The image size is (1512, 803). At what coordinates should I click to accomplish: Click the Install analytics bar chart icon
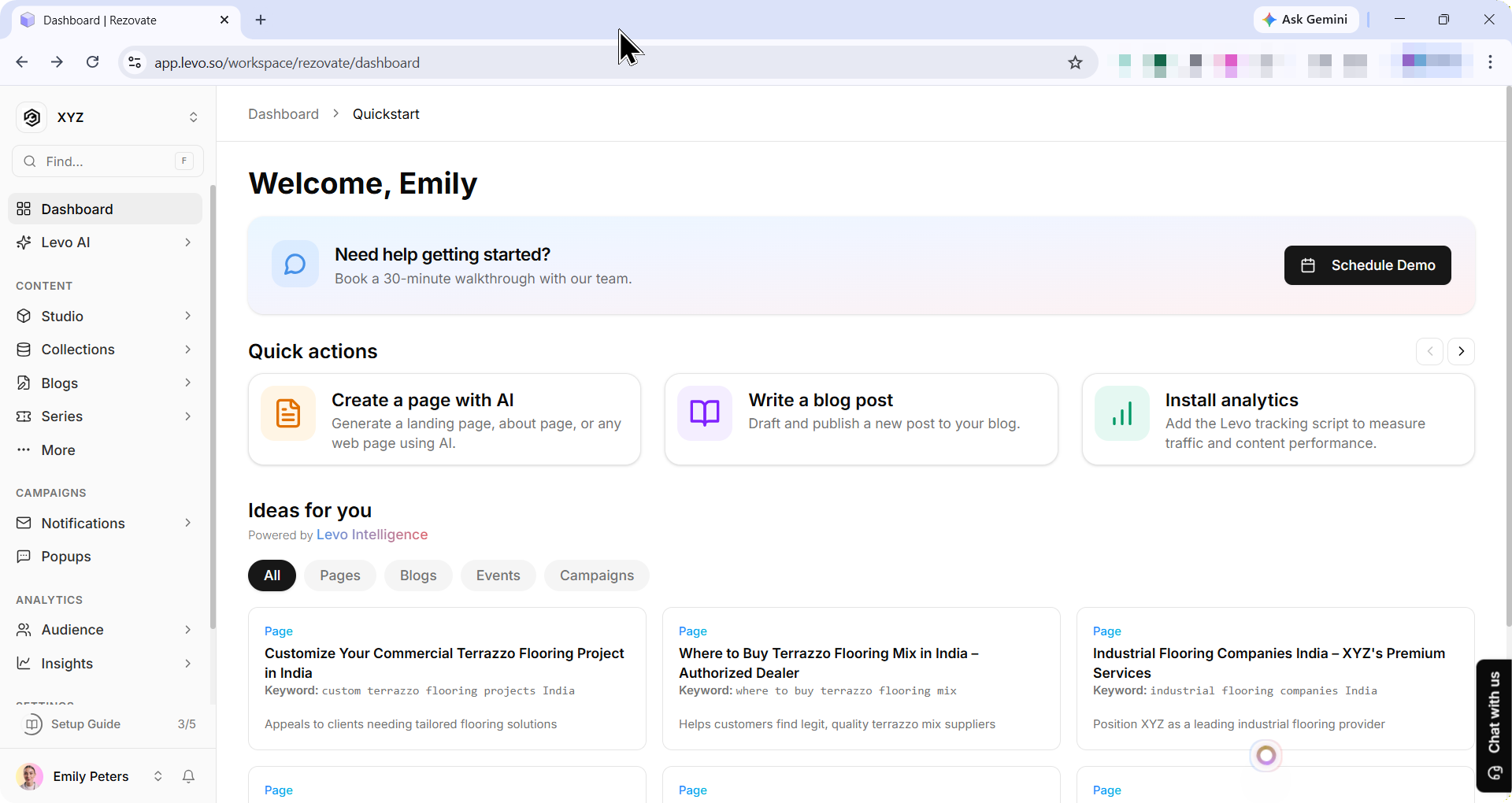pyautogui.click(x=1121, y=413)
